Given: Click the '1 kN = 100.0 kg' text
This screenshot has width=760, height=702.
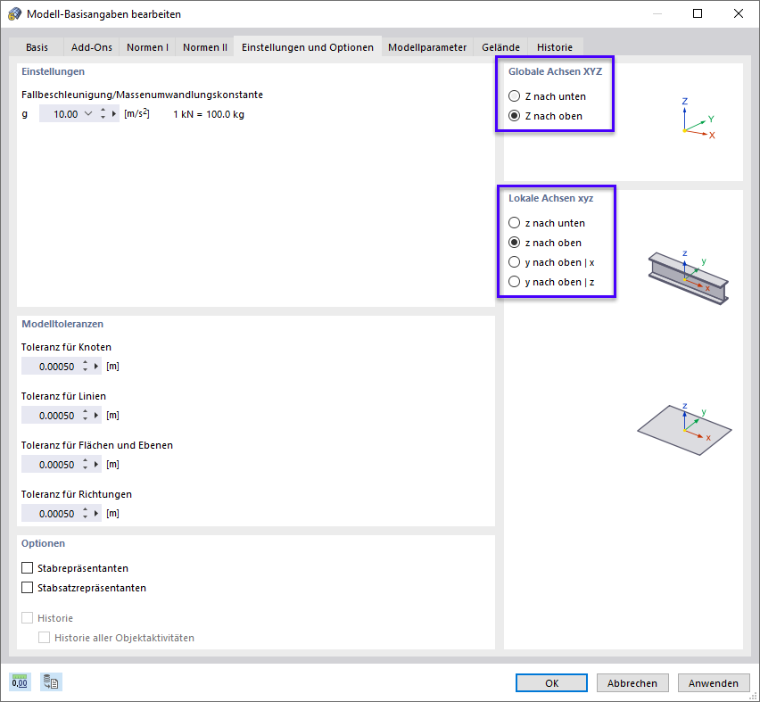Looking at the screenshot, I should (209, 114).
